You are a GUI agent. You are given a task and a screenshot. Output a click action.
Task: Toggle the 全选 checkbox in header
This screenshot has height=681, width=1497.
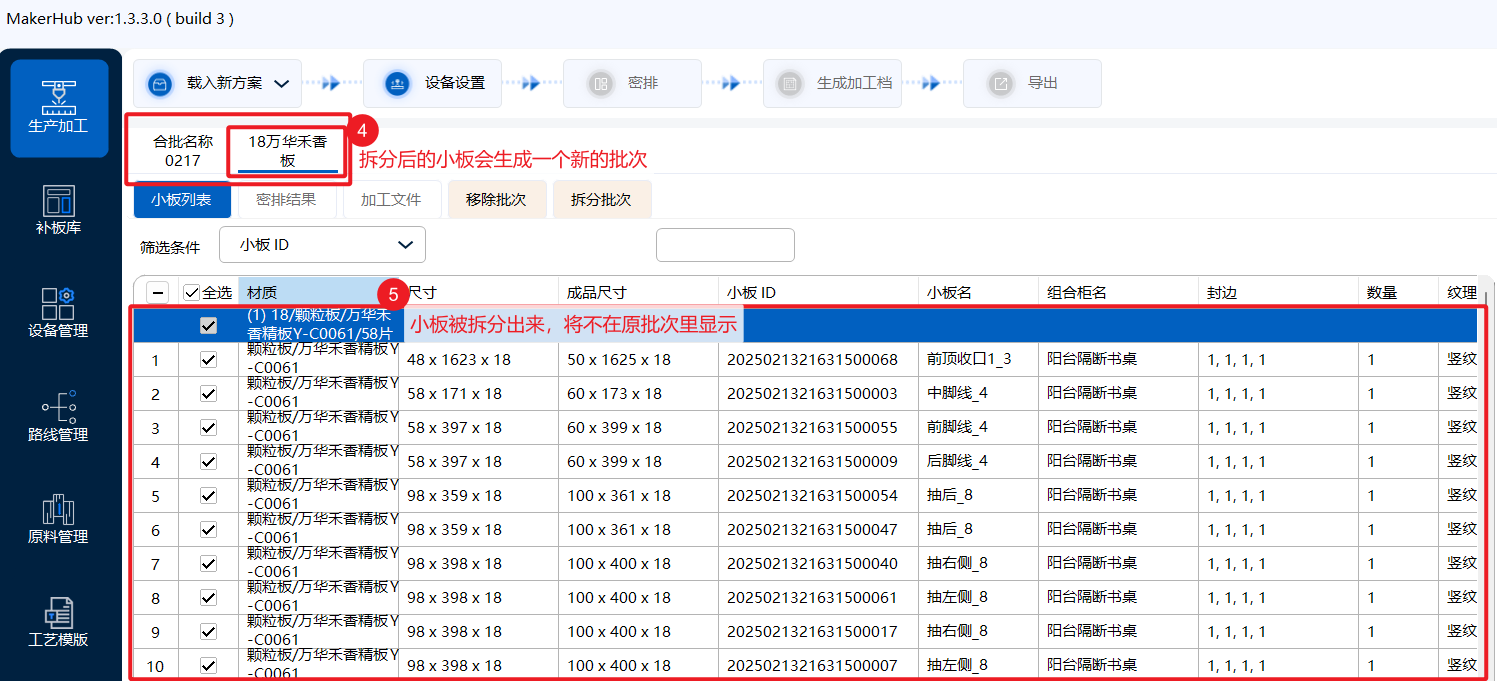pos(192,293)
